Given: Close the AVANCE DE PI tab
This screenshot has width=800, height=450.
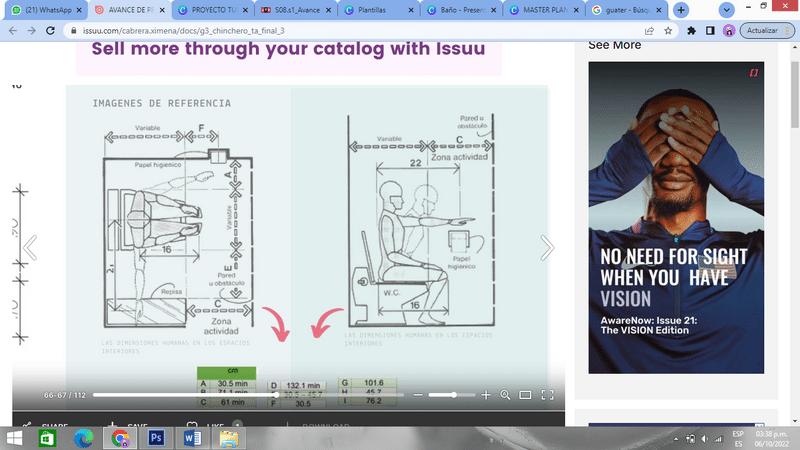Looking at the screenshot, I should [162, 10].
